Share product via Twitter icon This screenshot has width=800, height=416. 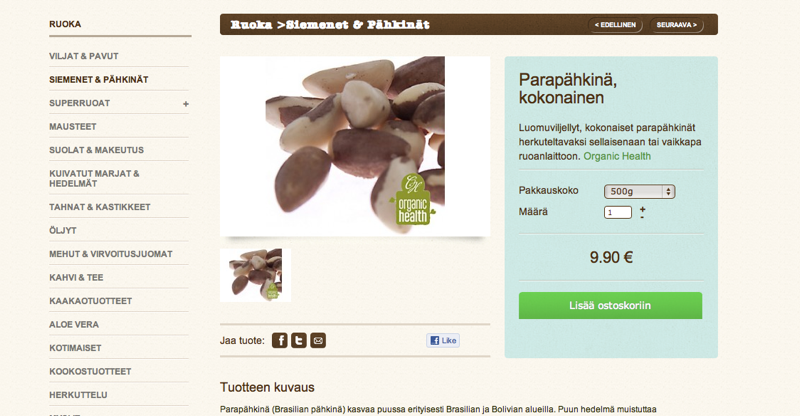tap(299, 340)
